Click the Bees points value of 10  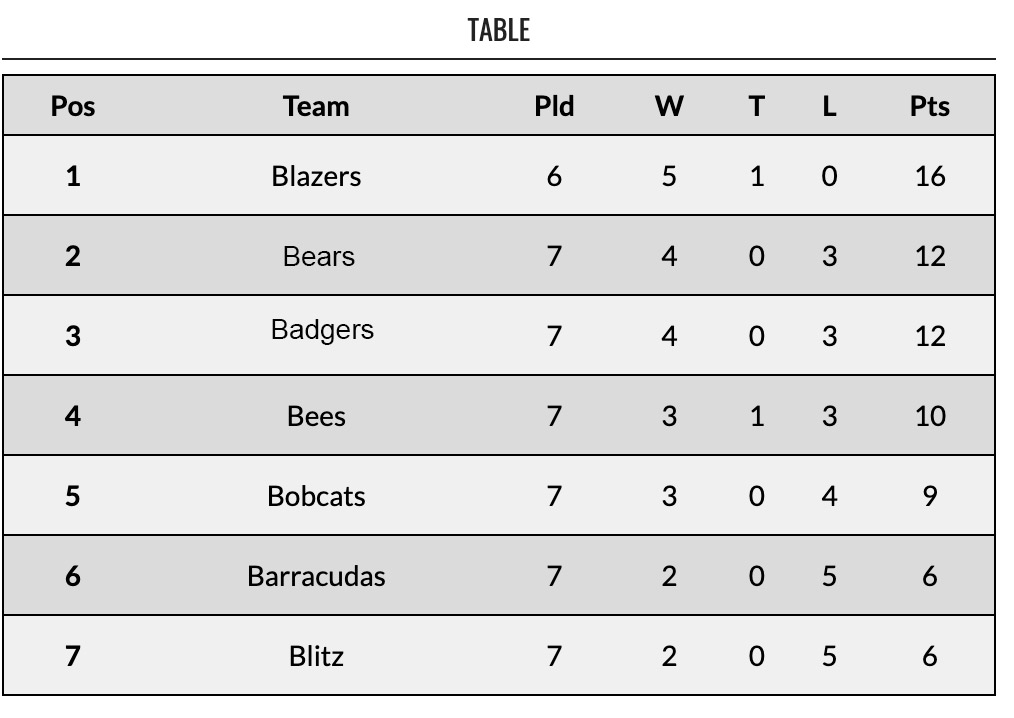click(x=929, y=416)
